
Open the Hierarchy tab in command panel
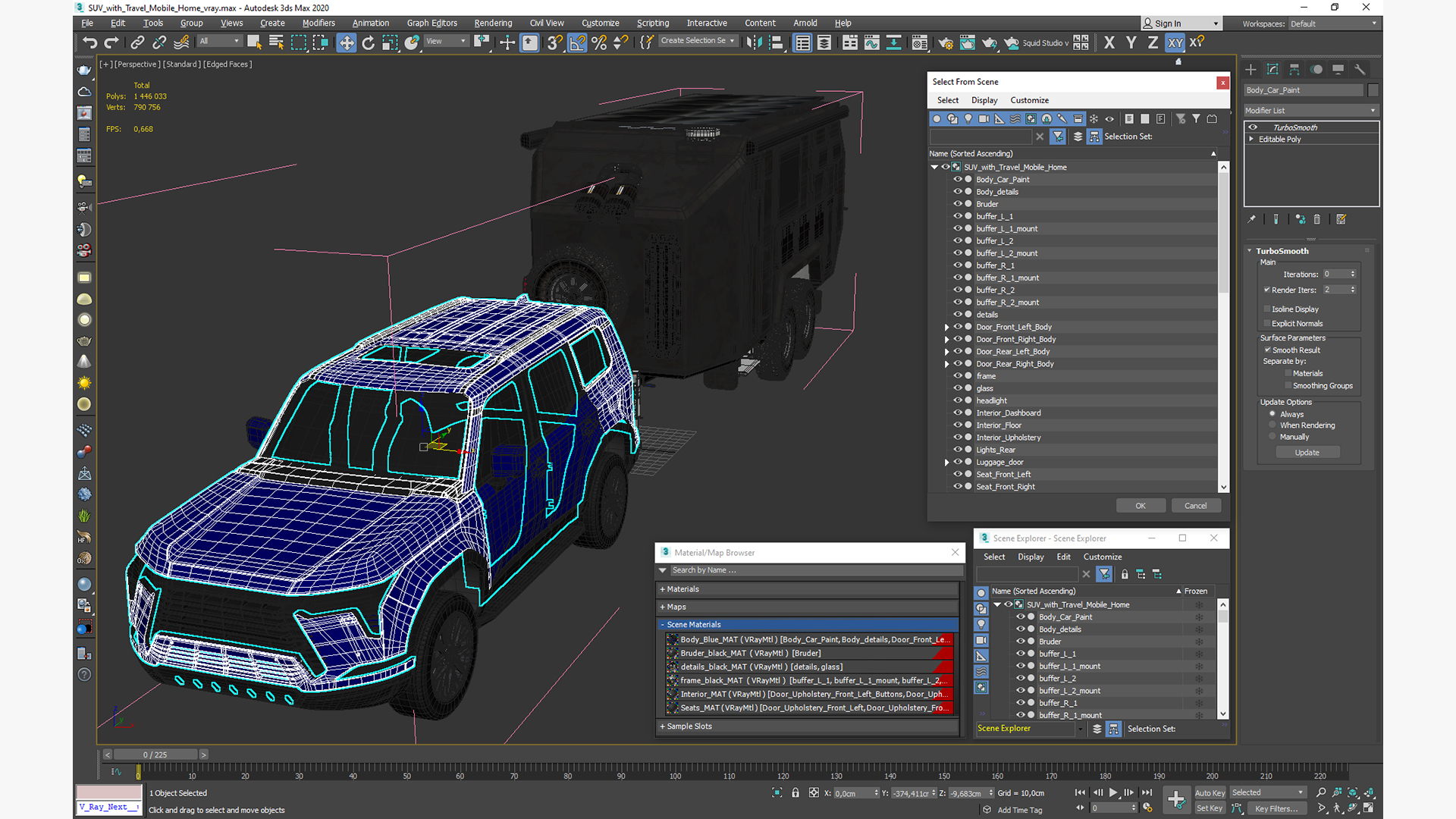point(1294,69)
